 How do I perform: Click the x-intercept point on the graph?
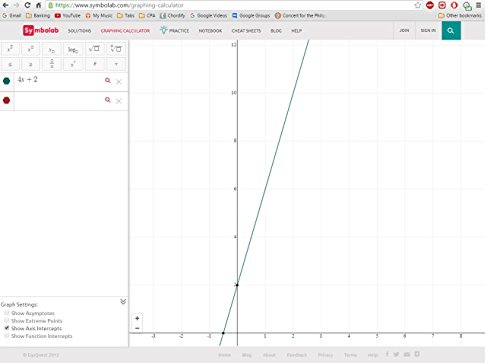(x=223, y=333)
